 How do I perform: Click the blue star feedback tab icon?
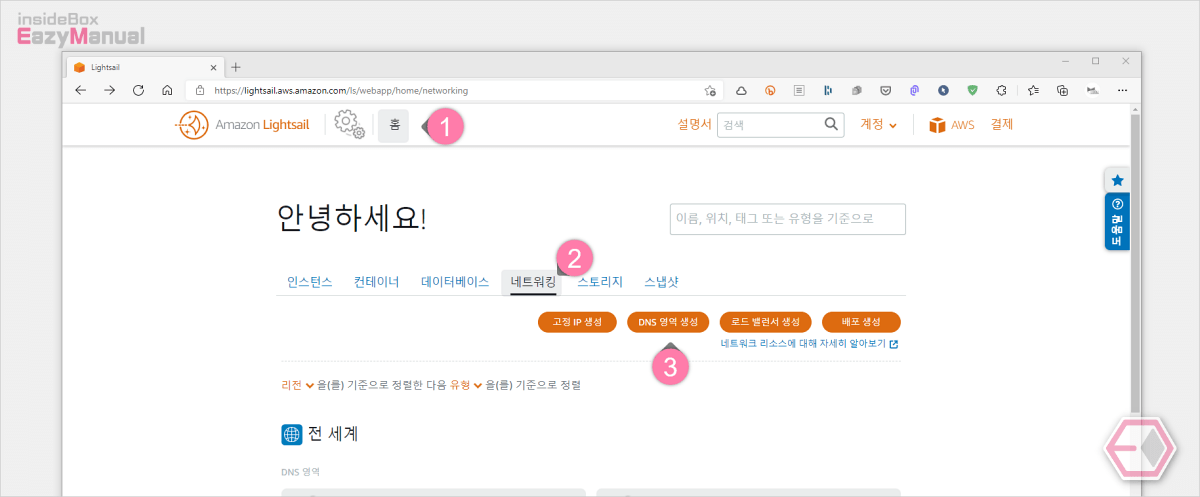[x=1117, y=181]
